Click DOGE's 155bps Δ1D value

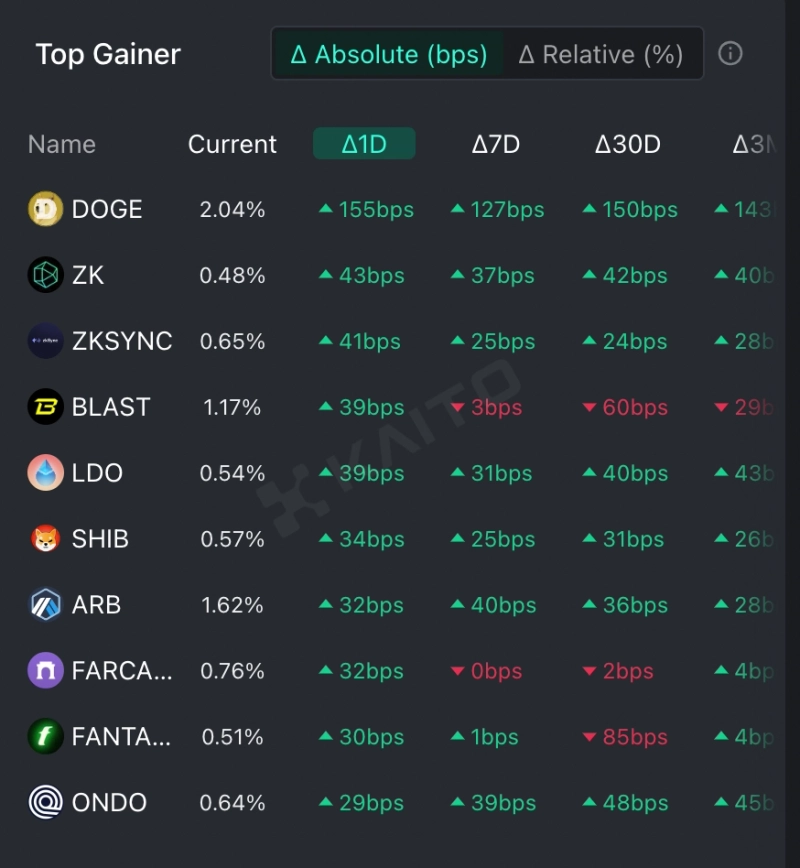pos(366,210)
